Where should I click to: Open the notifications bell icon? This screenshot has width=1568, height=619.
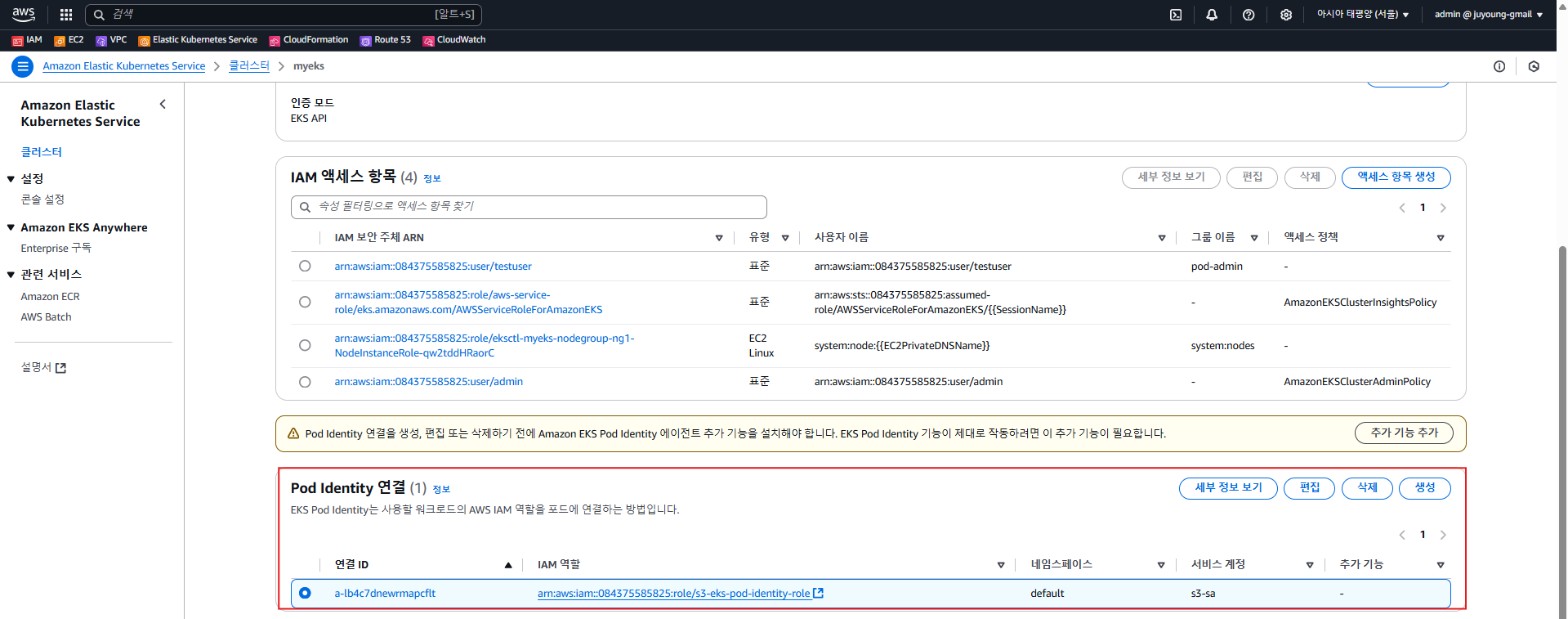click(x=1212, y=15)
